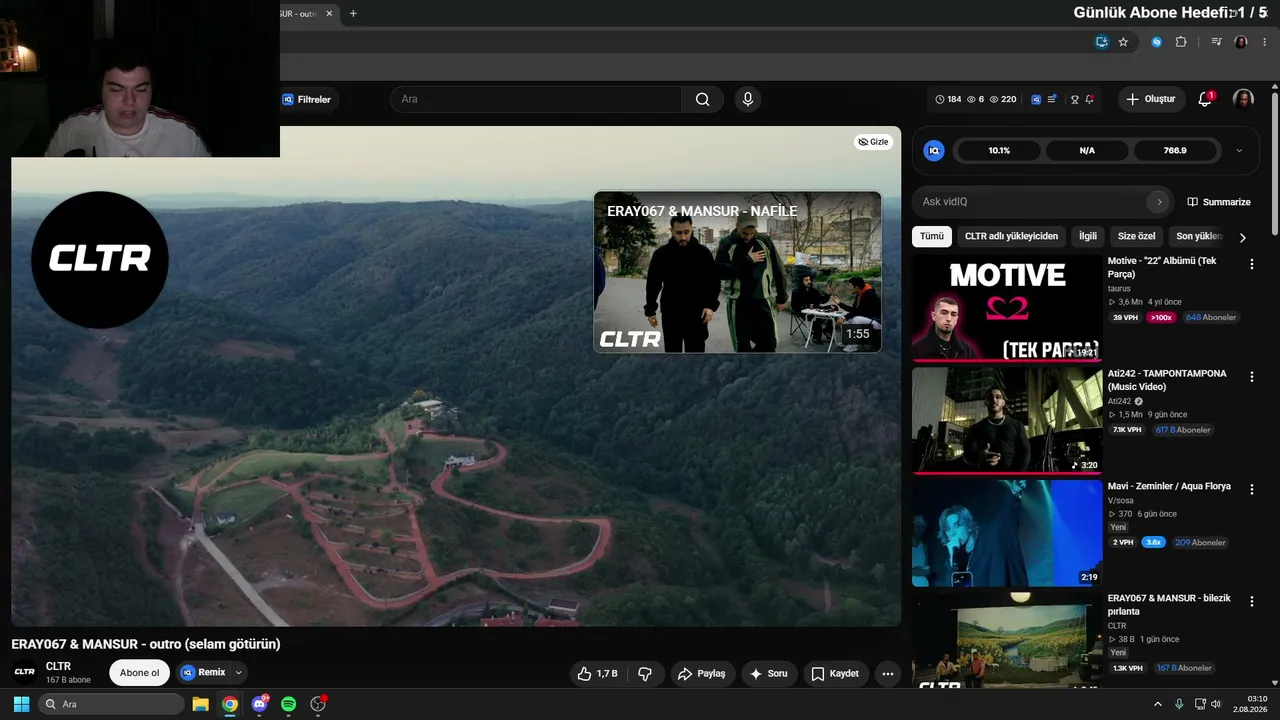
Task: Open options for Mavi - Zeminler video
Action: (1251, 490)
